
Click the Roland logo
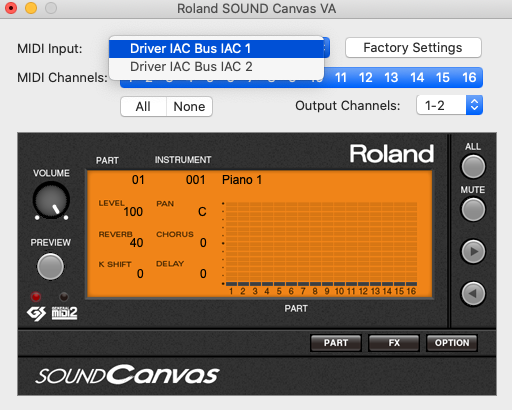[392, 154]
